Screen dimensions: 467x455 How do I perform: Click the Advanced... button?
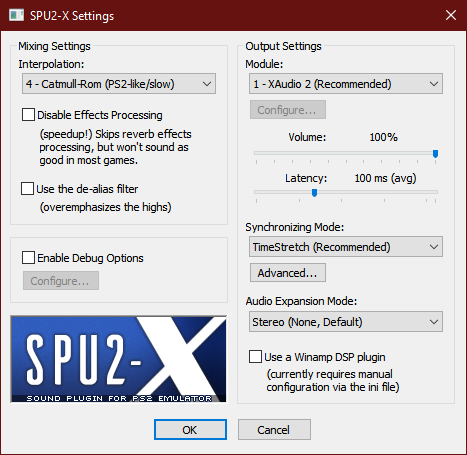click(x=288, y=273)
